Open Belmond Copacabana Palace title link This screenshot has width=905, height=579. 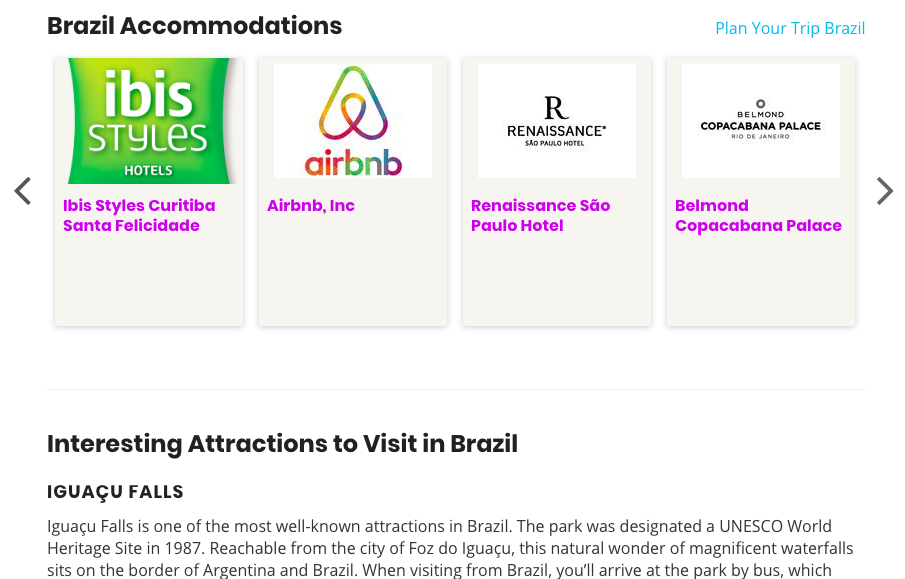pyautogui.click(x=758, y=215)
